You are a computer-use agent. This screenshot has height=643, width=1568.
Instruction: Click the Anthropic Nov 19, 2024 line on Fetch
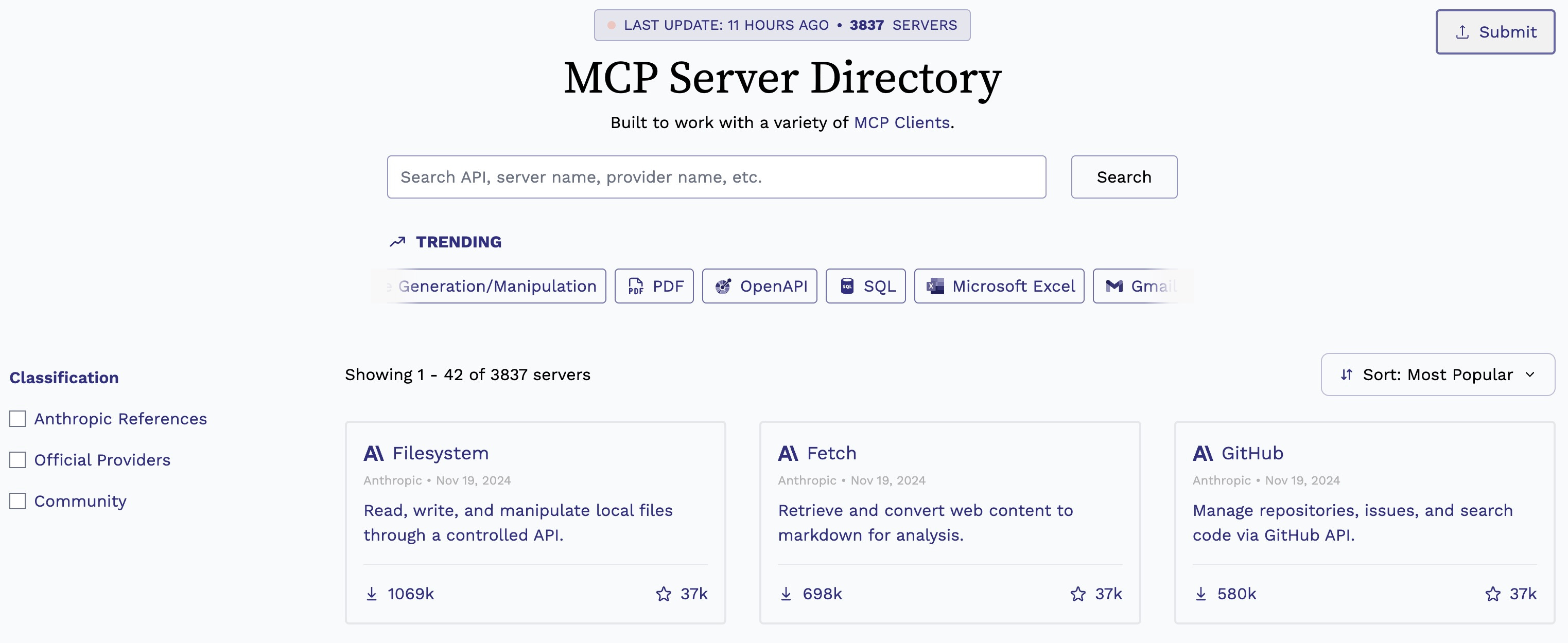tap(851, 480)
